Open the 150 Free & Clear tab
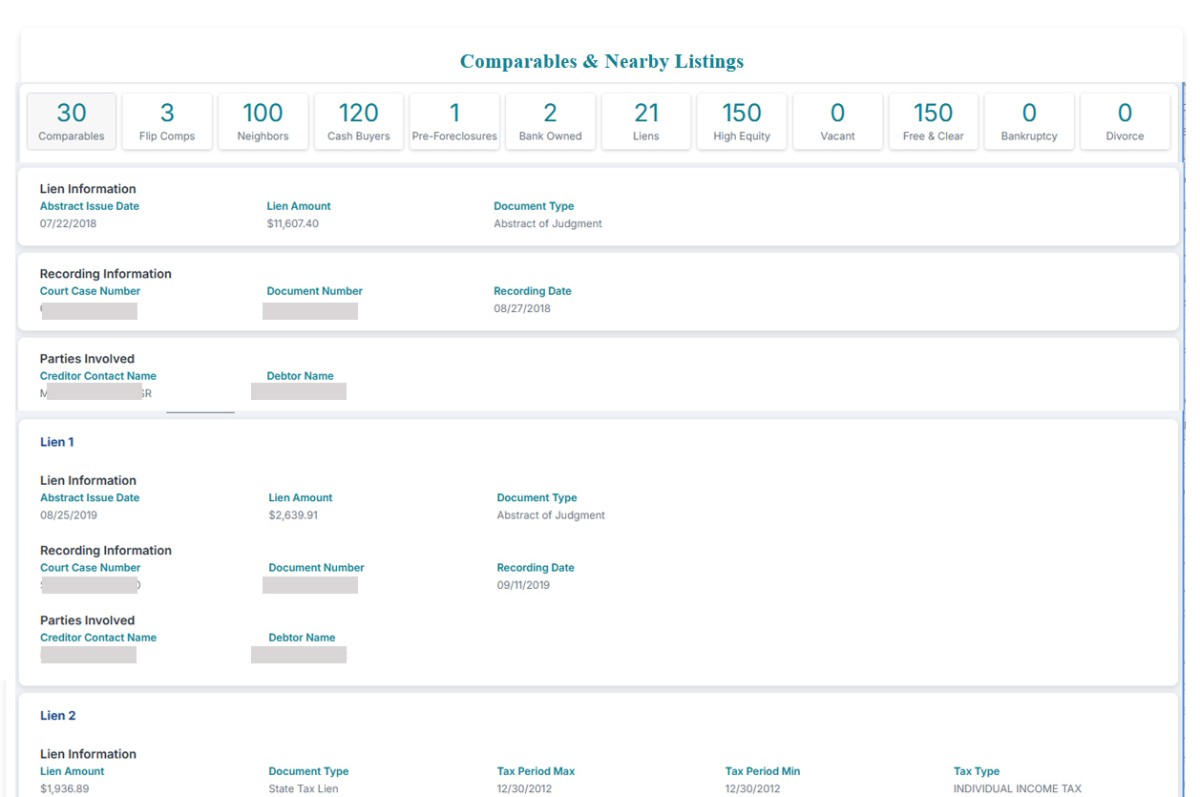Viewport: 1200px width, 797px height. [x=933, y=121]
